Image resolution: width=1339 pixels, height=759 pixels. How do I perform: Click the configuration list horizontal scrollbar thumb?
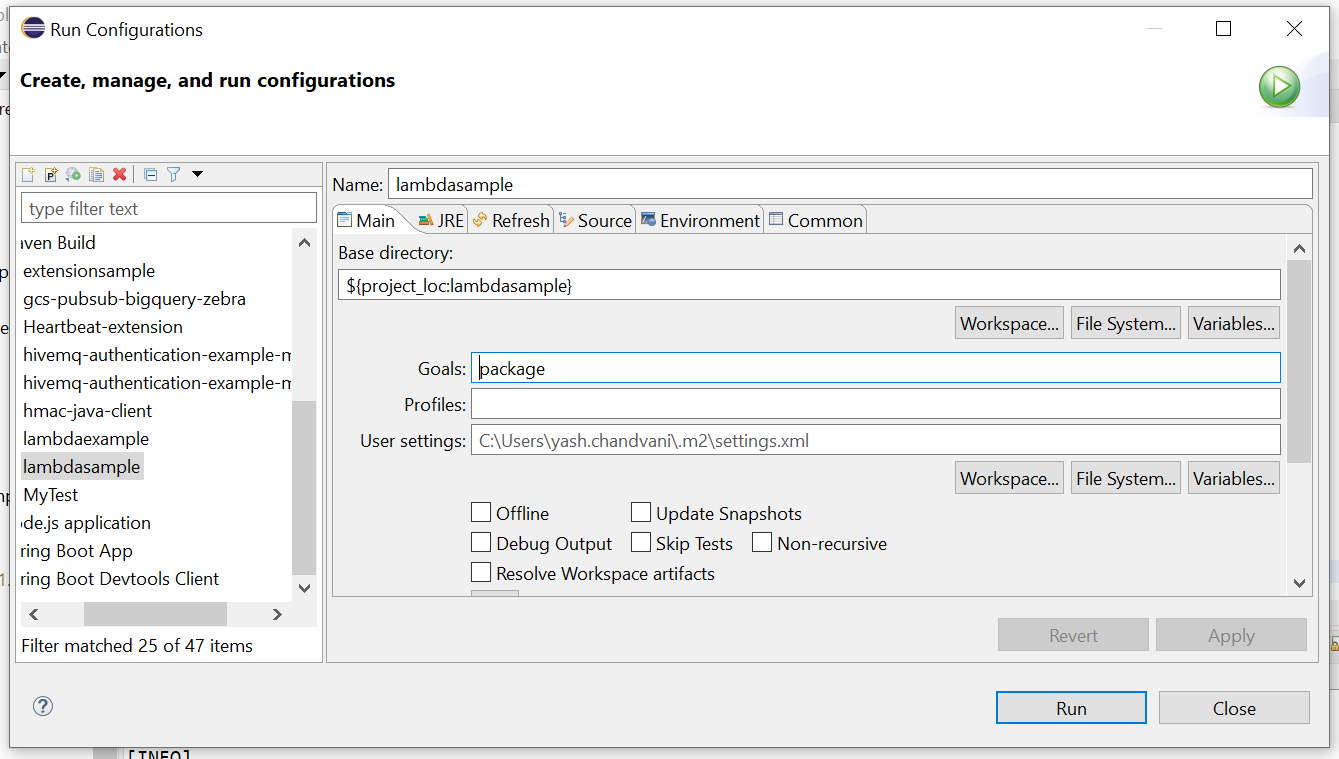(155, 614)
